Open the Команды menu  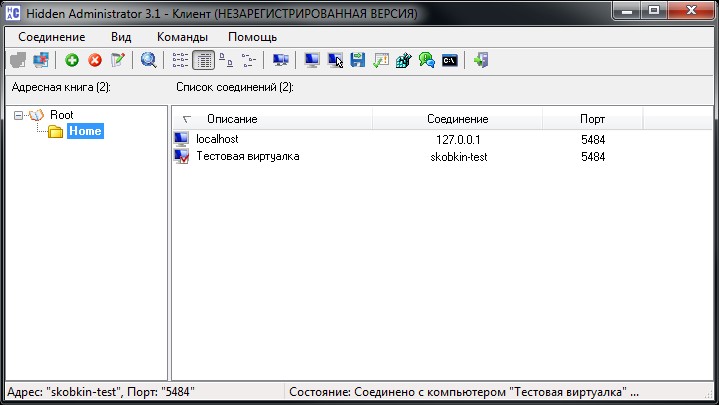tap(182, 36)
